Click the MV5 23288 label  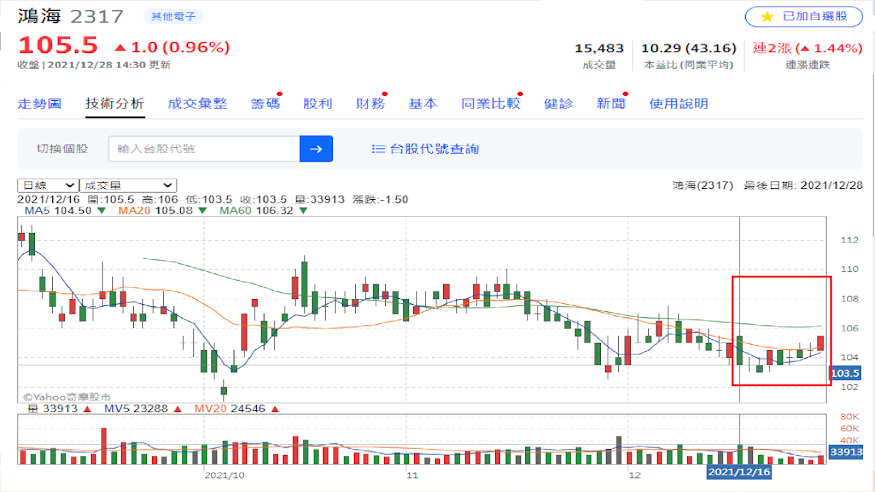[x=136, y=409]
